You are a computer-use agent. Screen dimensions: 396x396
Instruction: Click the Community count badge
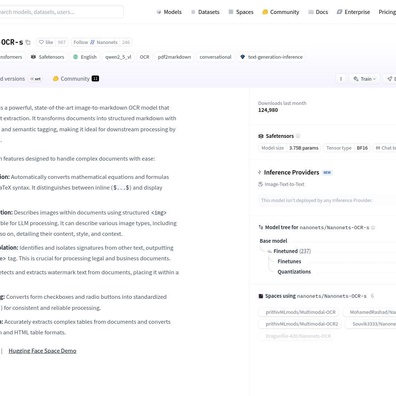(95, 79)
